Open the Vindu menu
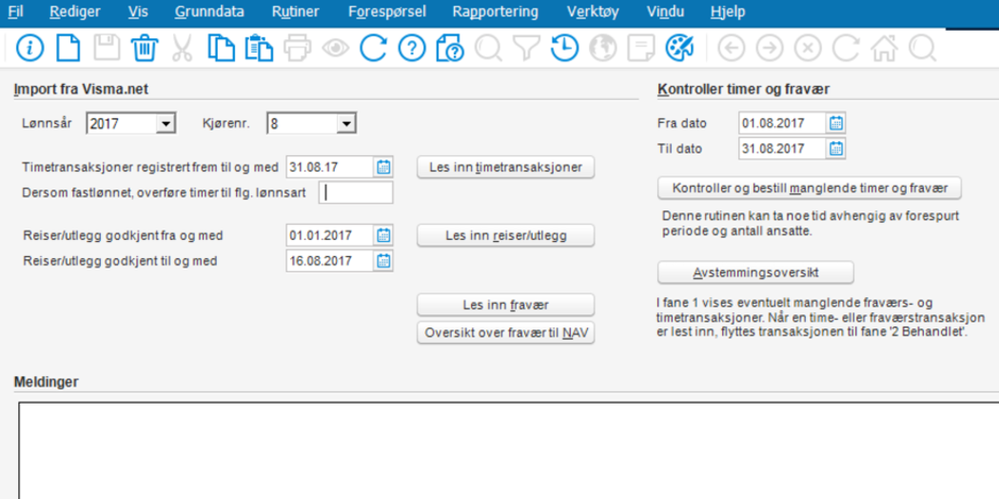Screen dimensions: 999x499 coord(665,11)
